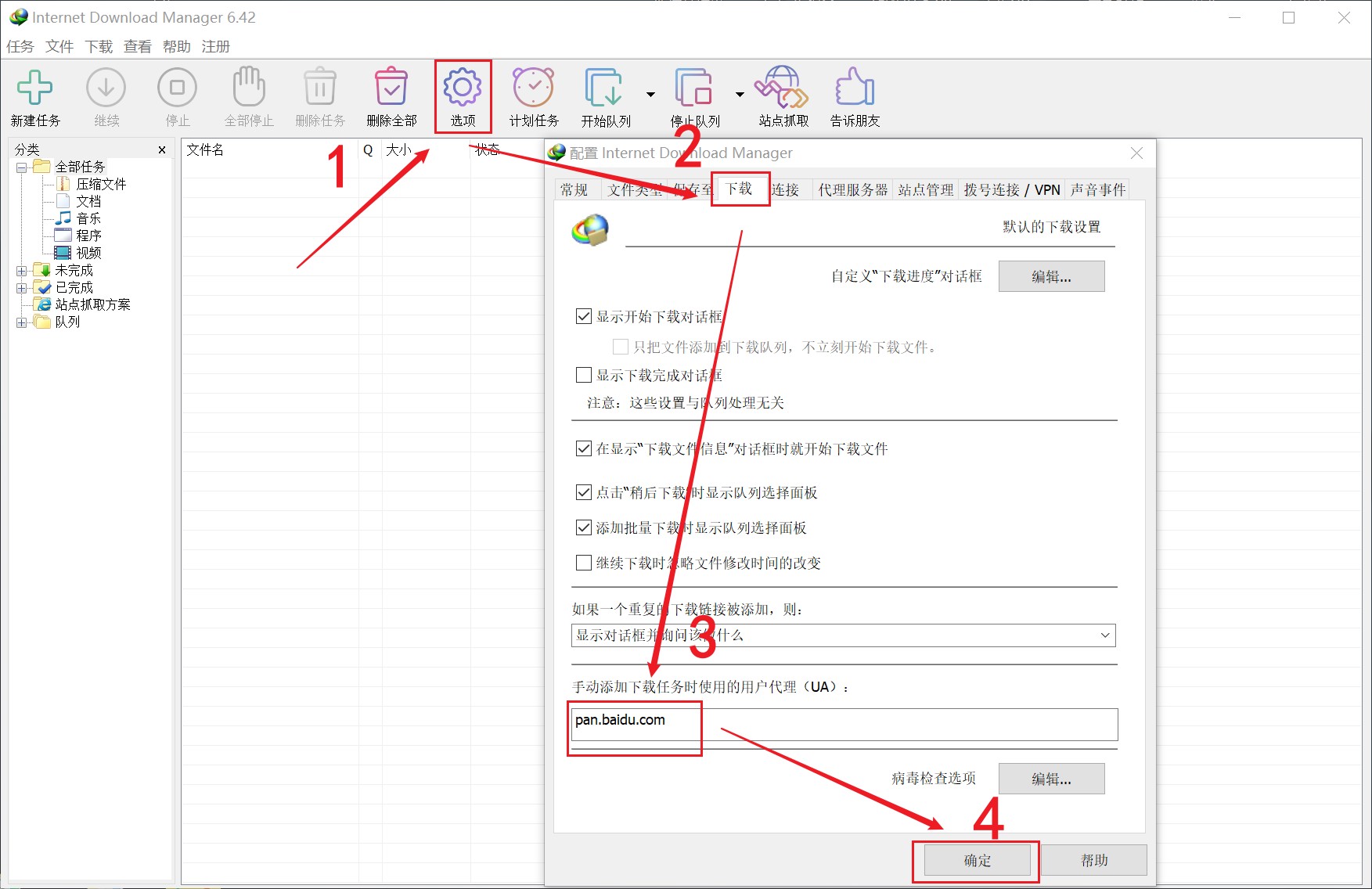Open the 开始队列 dropdown arrow
Screen dimensions: 1372x889
[x=650, y=94]
